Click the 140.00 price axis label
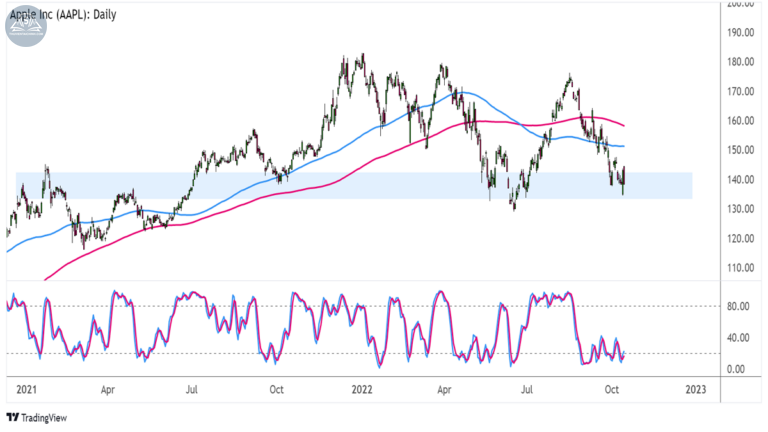 tap(740, 179)
